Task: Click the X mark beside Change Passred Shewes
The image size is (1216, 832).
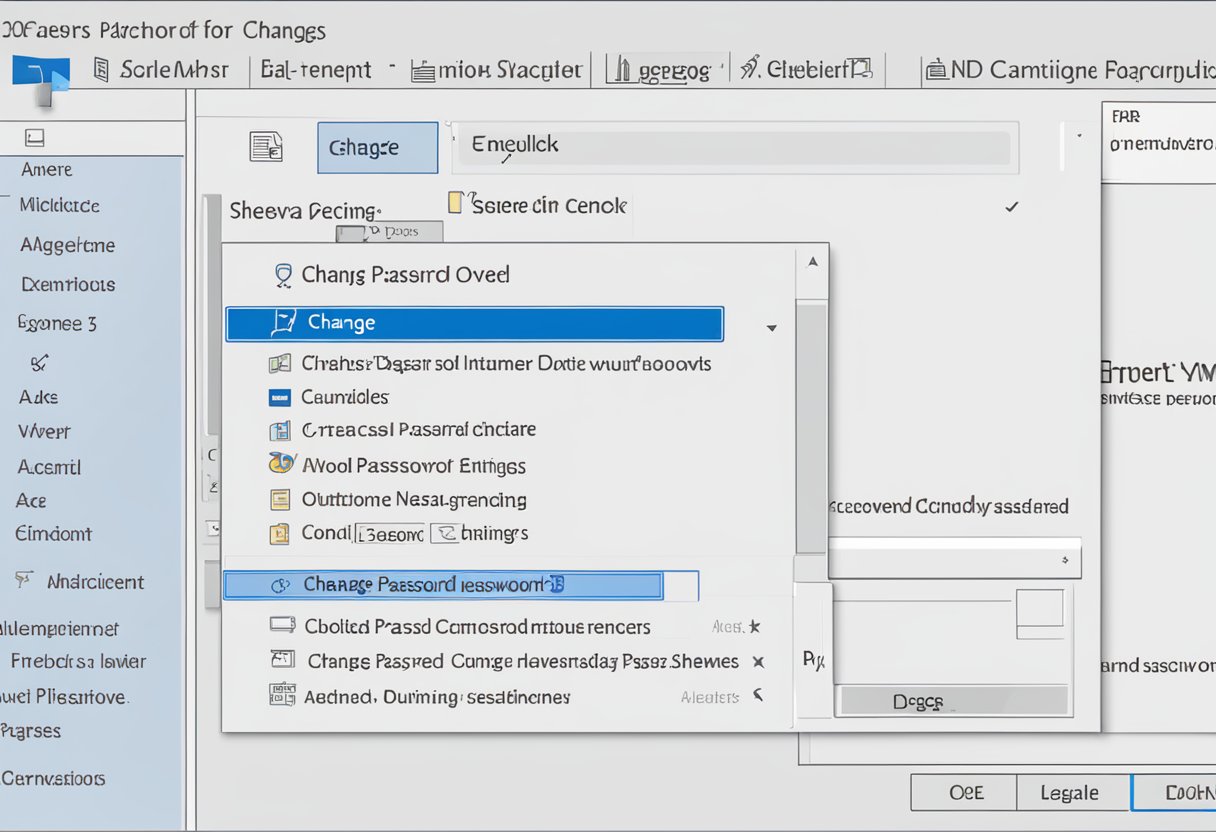Action: pyautogui.click(x=757, y=661)
